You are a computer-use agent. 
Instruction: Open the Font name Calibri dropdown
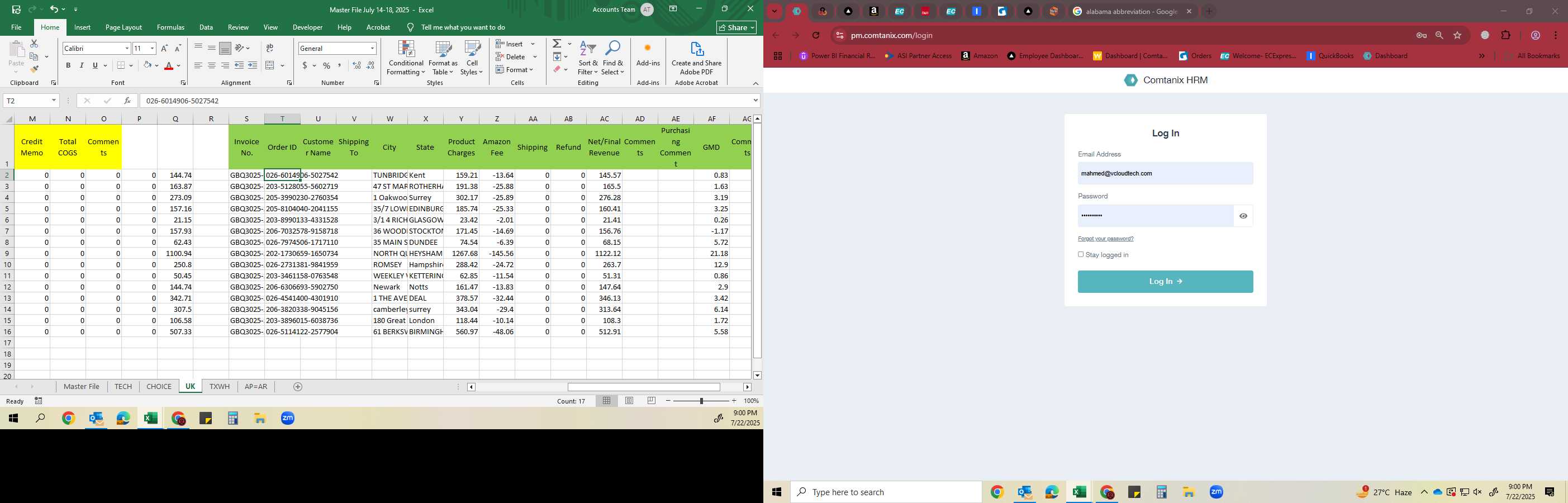tap(127, 49)
